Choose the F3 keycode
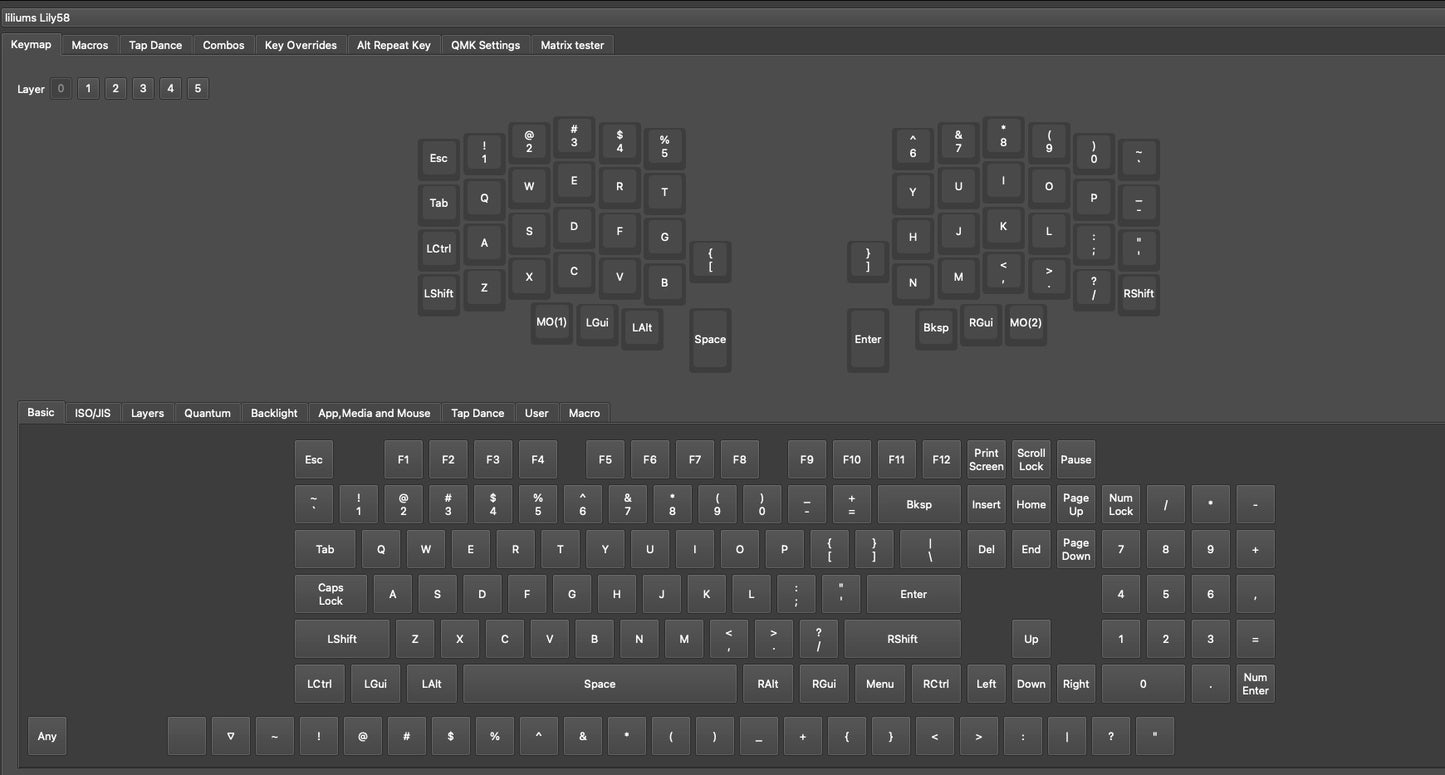 coord(493,460)
